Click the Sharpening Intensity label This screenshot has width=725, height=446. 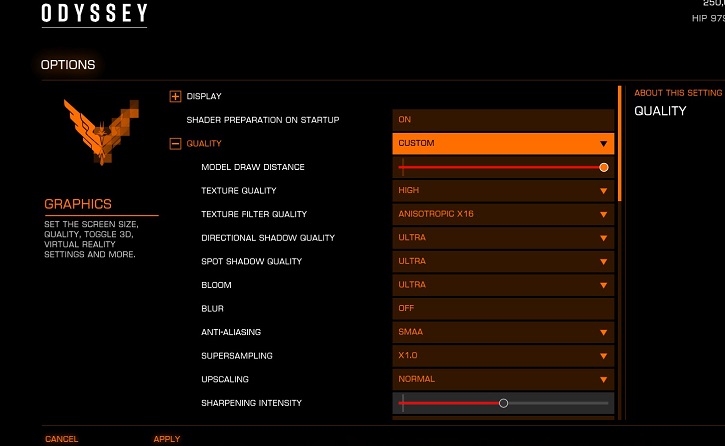pos(252,403)
